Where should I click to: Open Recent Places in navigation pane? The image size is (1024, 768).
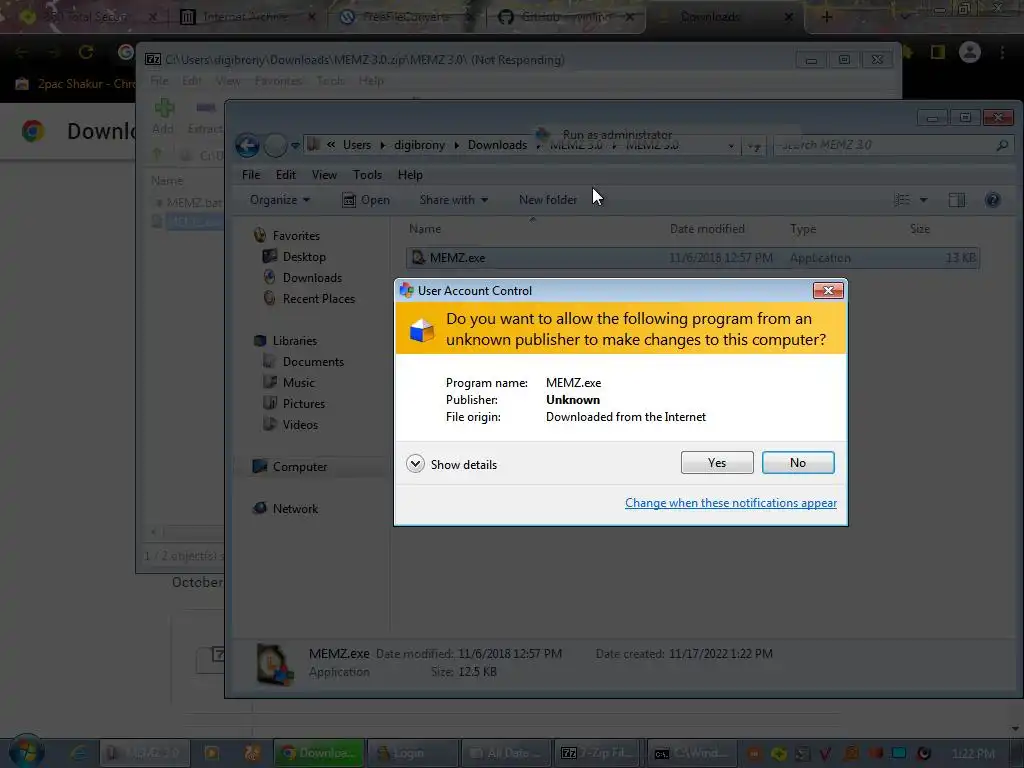pyautogui.click(x=318, y=298)
